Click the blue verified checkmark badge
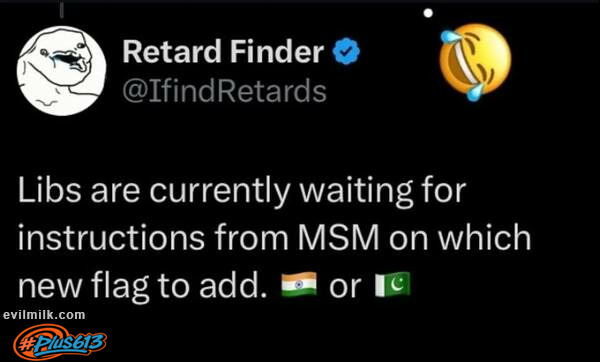The width and height of the screenshot is (600, 362). coord(346,52)
